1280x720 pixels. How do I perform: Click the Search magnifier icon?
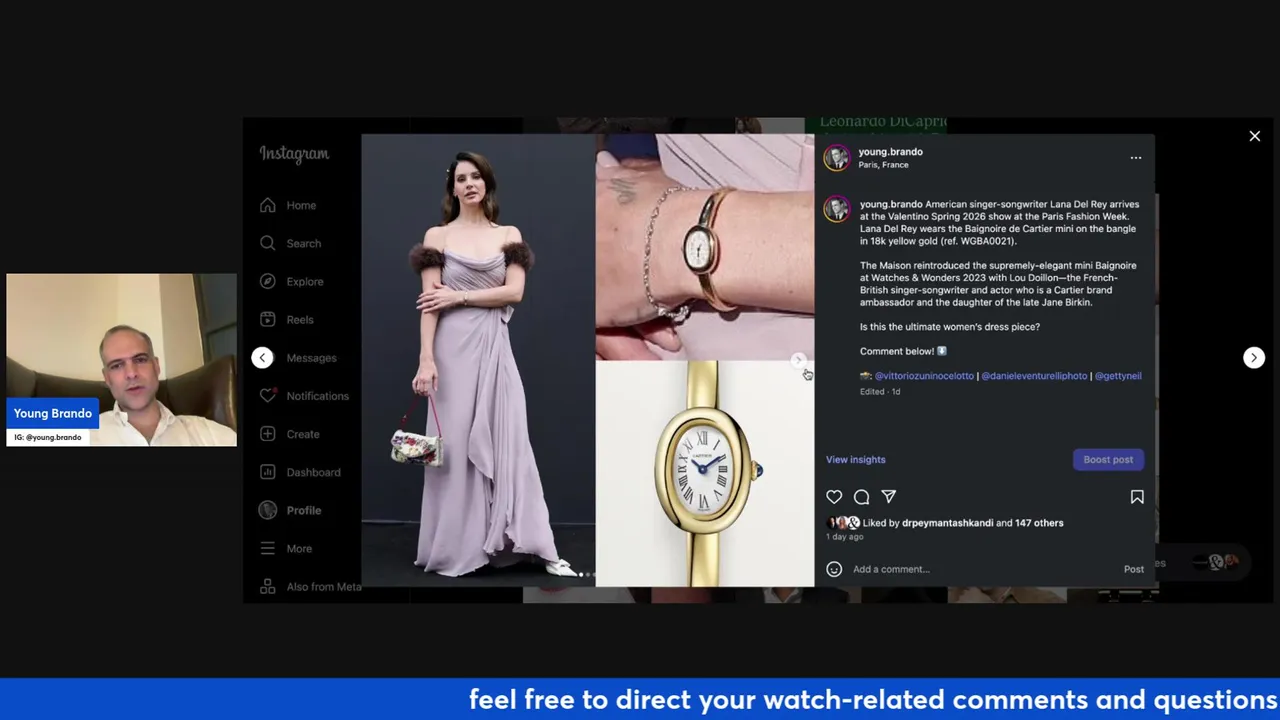click(x=268, y=243)
